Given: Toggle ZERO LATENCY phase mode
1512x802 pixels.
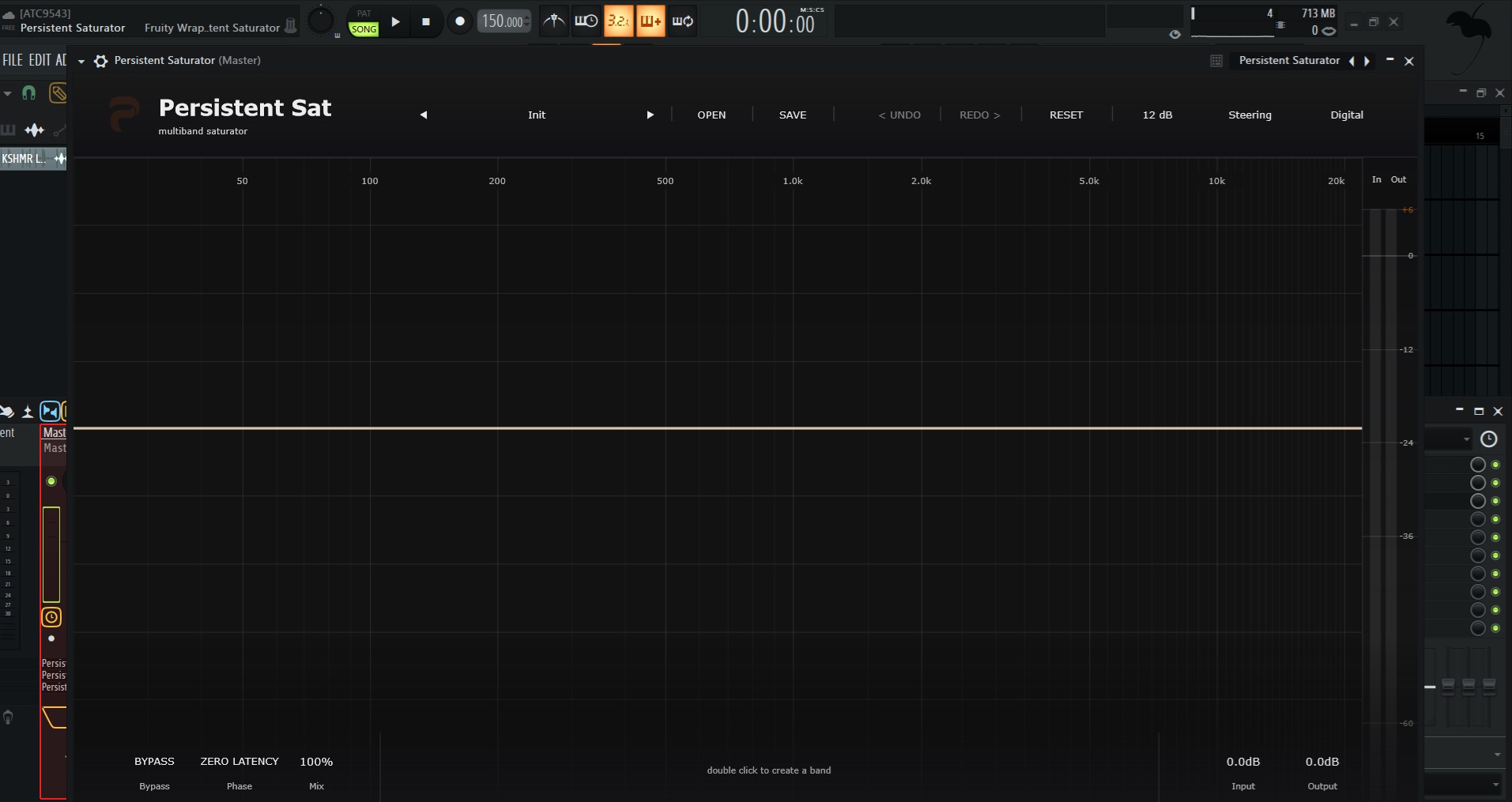Looking at the screenshot, I should (x=239, y=762).
